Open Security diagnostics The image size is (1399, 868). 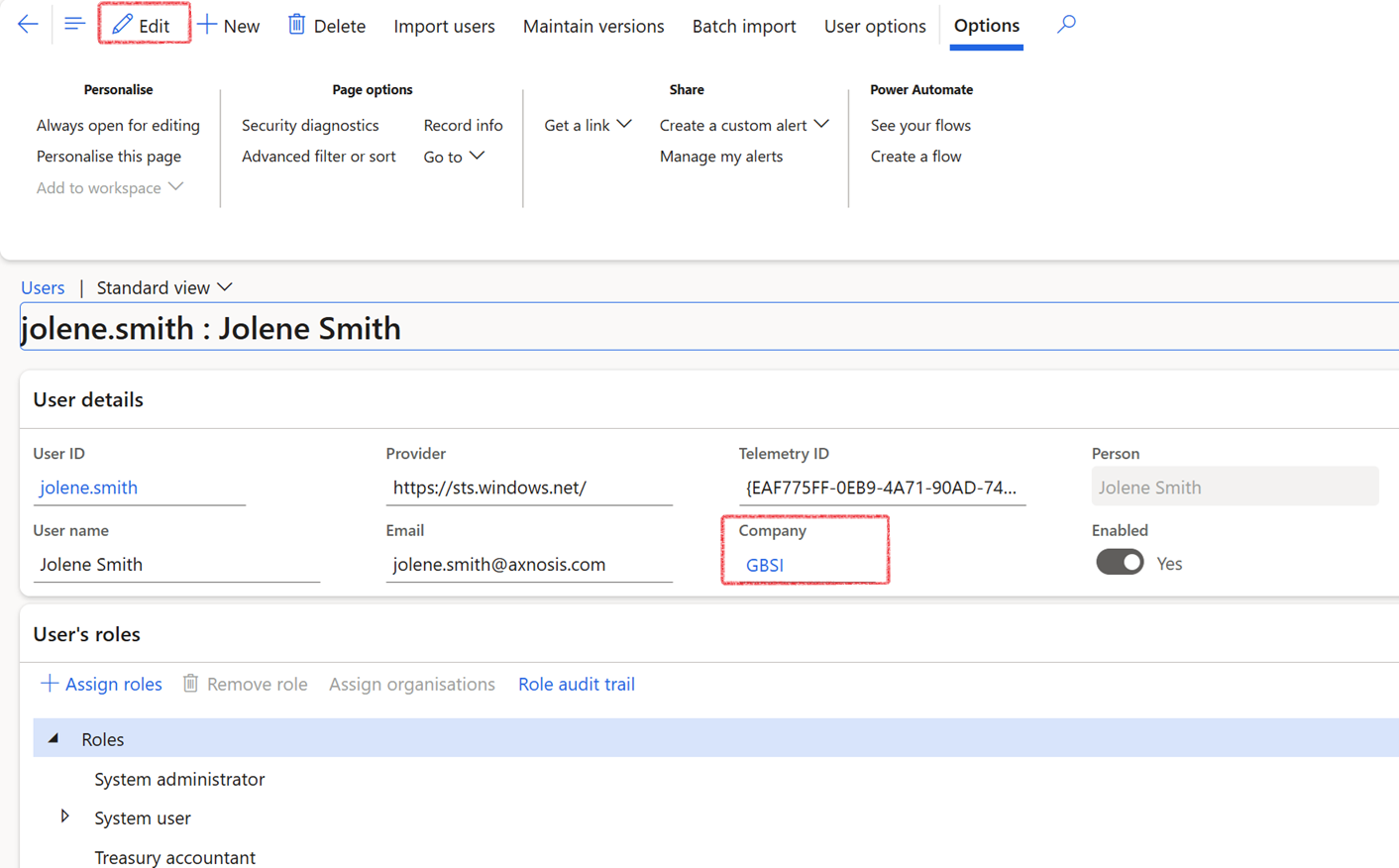pos(310,125)
